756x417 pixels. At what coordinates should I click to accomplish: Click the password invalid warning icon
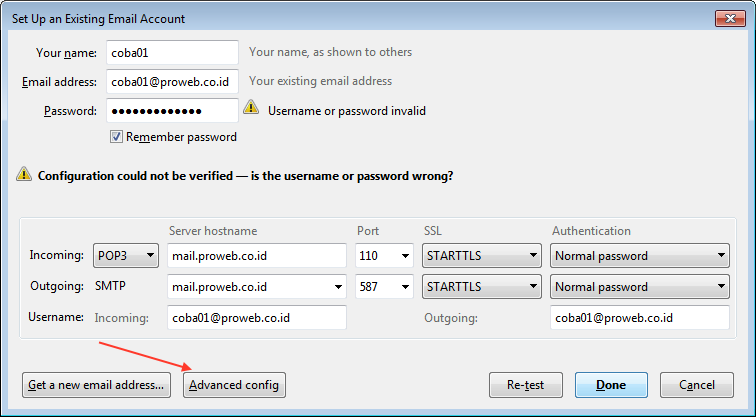pyautogui.click(x=251, y=107)
